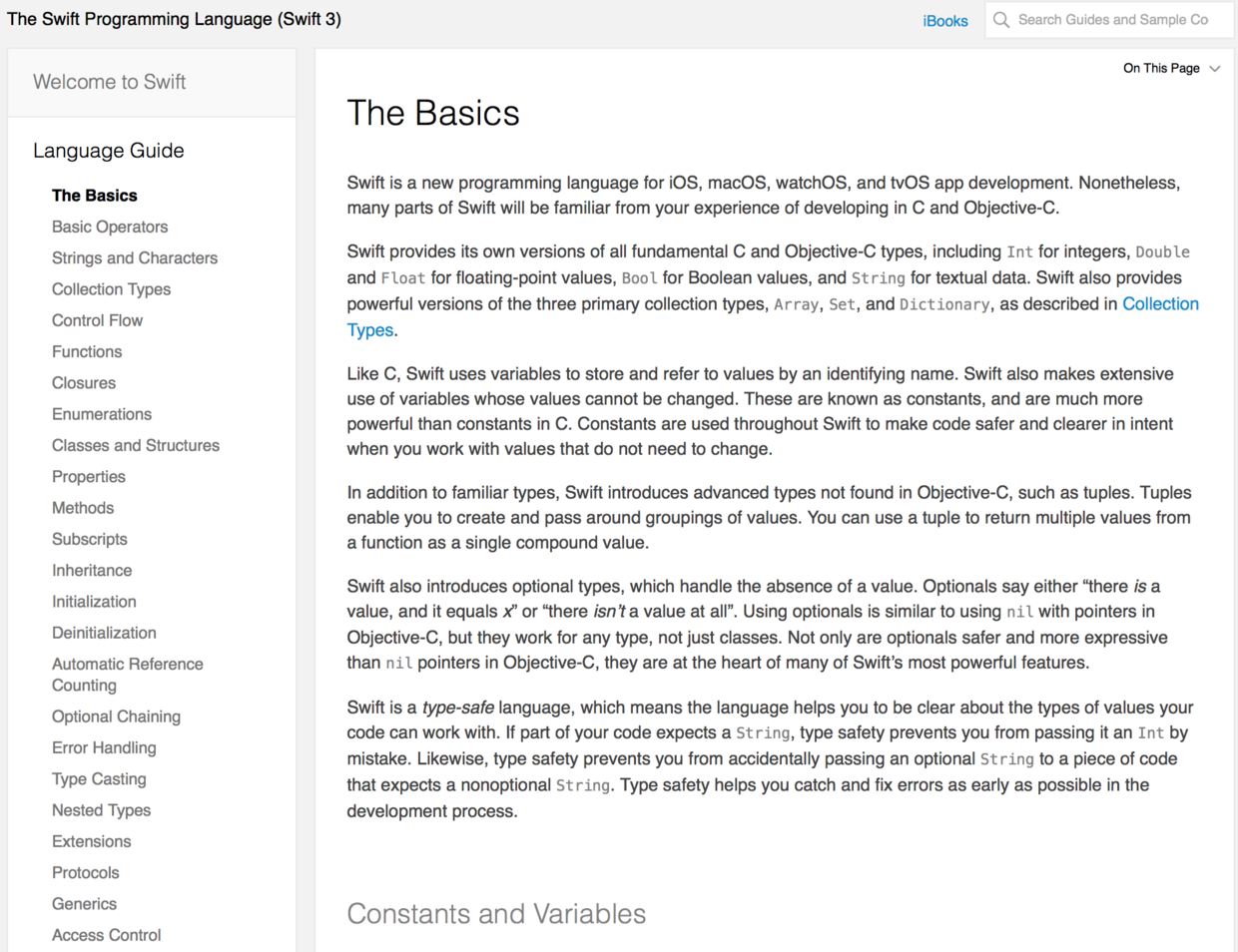Click the Swift Programming Language title

pos(174,19)
